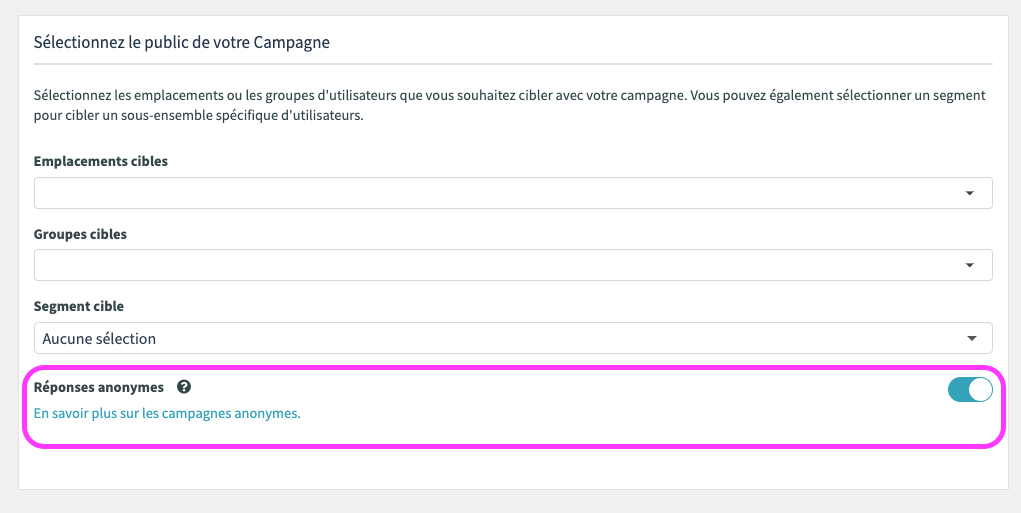Click the description paragraph about targeting users
Screen dimensions: 1021x513
point(510,107)
